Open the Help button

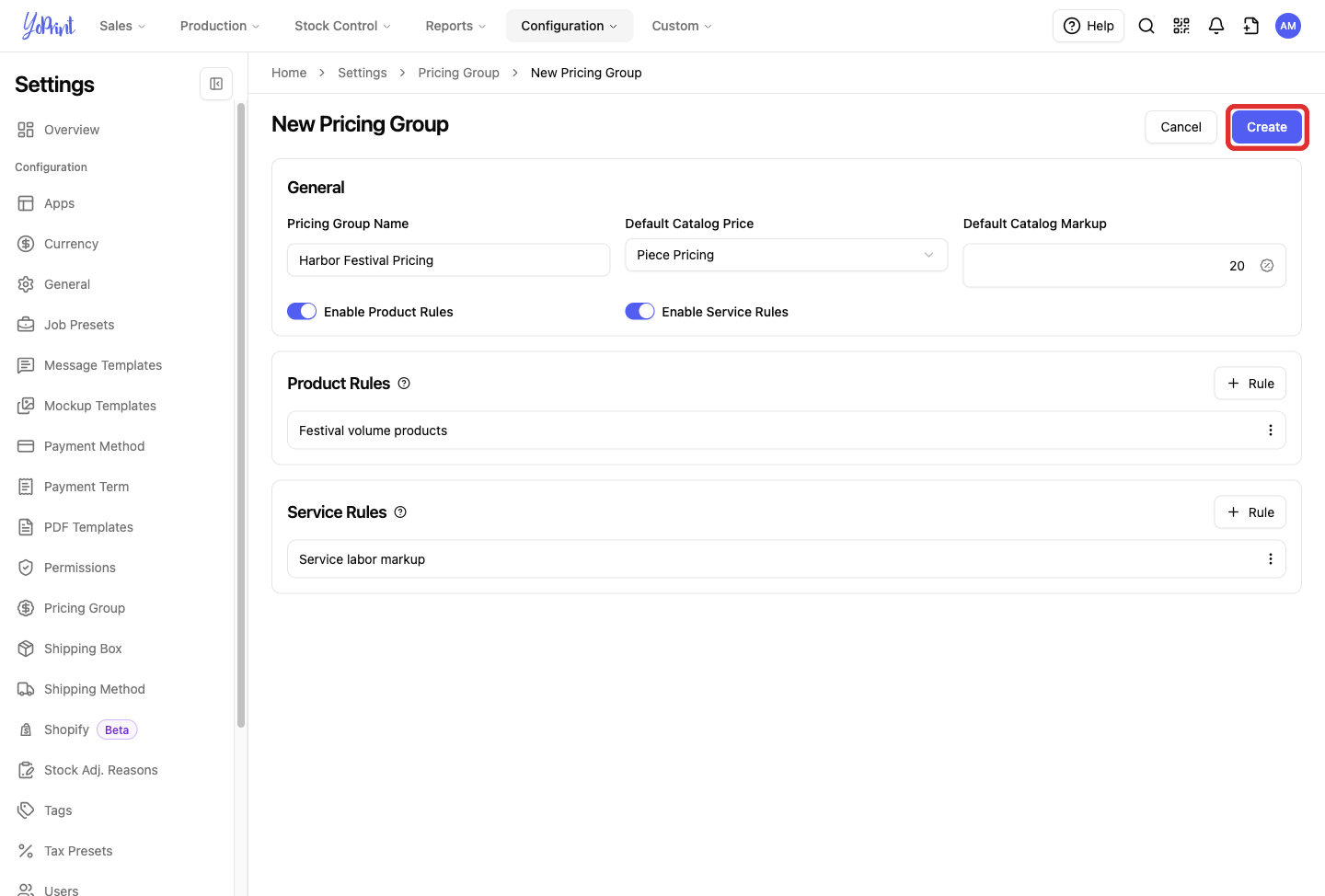coord(1089,26)
